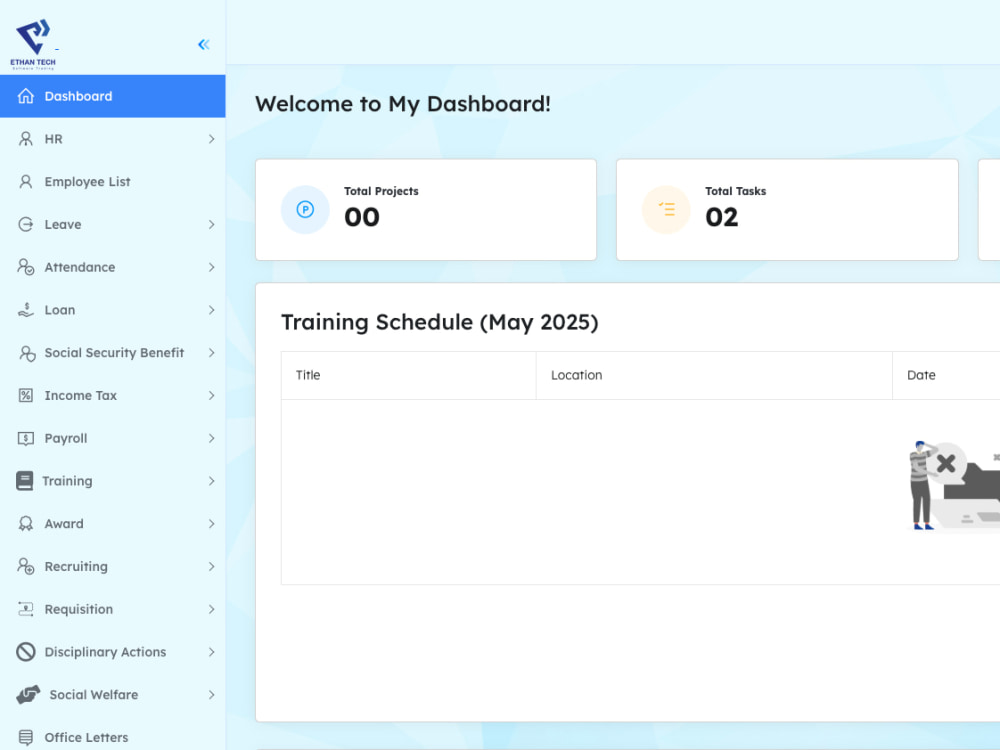
Task: Select the Social Welfare menu label
Action: click(x=94, y=695)
